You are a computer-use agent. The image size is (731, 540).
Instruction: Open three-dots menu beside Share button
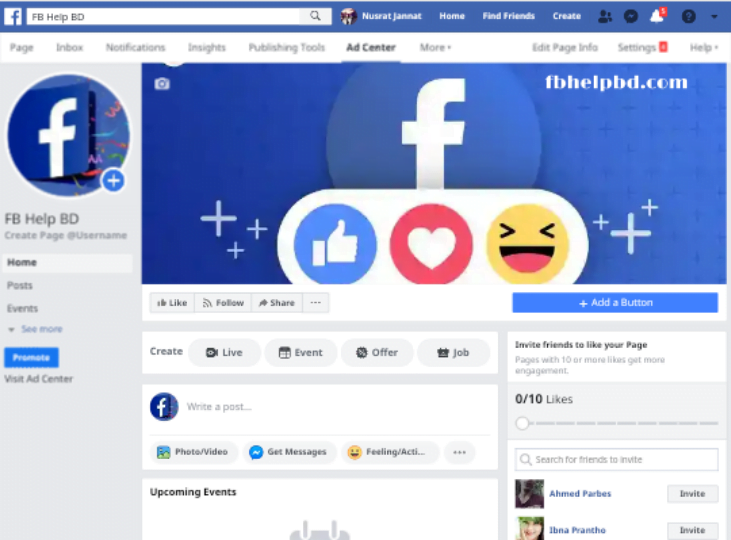coord(316,303)
